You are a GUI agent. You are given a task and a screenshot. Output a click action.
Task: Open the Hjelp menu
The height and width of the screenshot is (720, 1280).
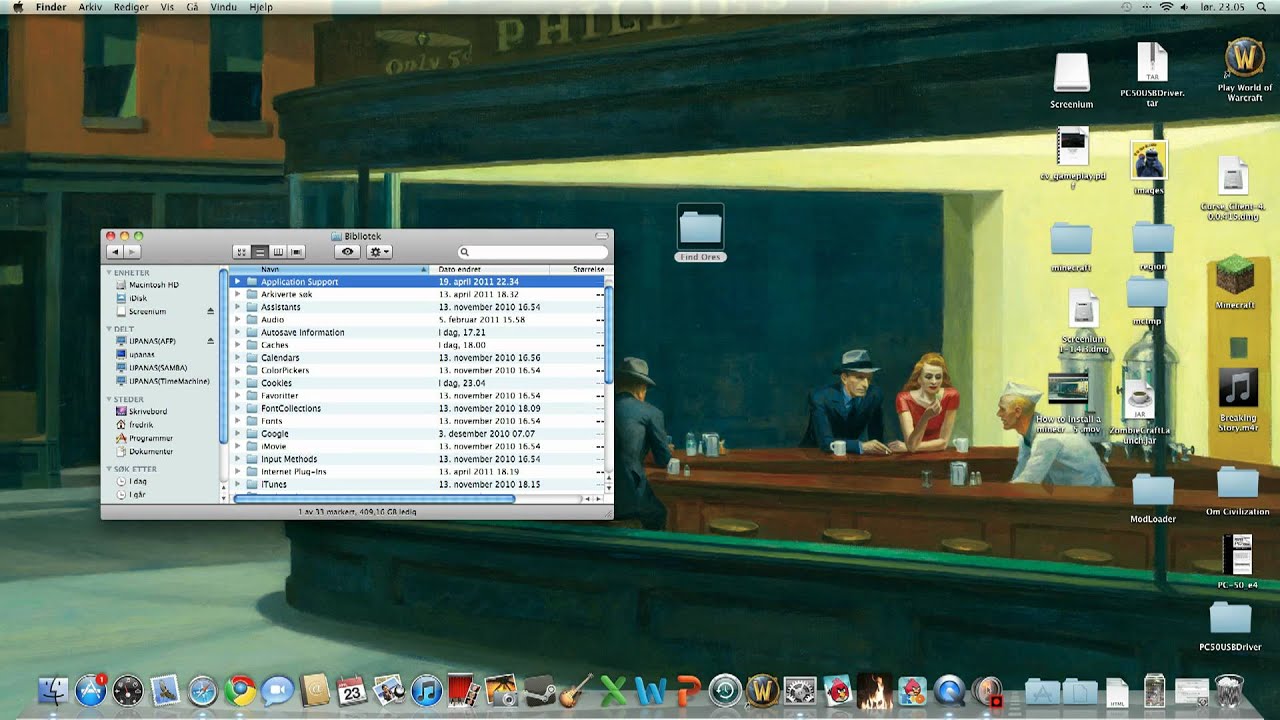pos(260,7)
